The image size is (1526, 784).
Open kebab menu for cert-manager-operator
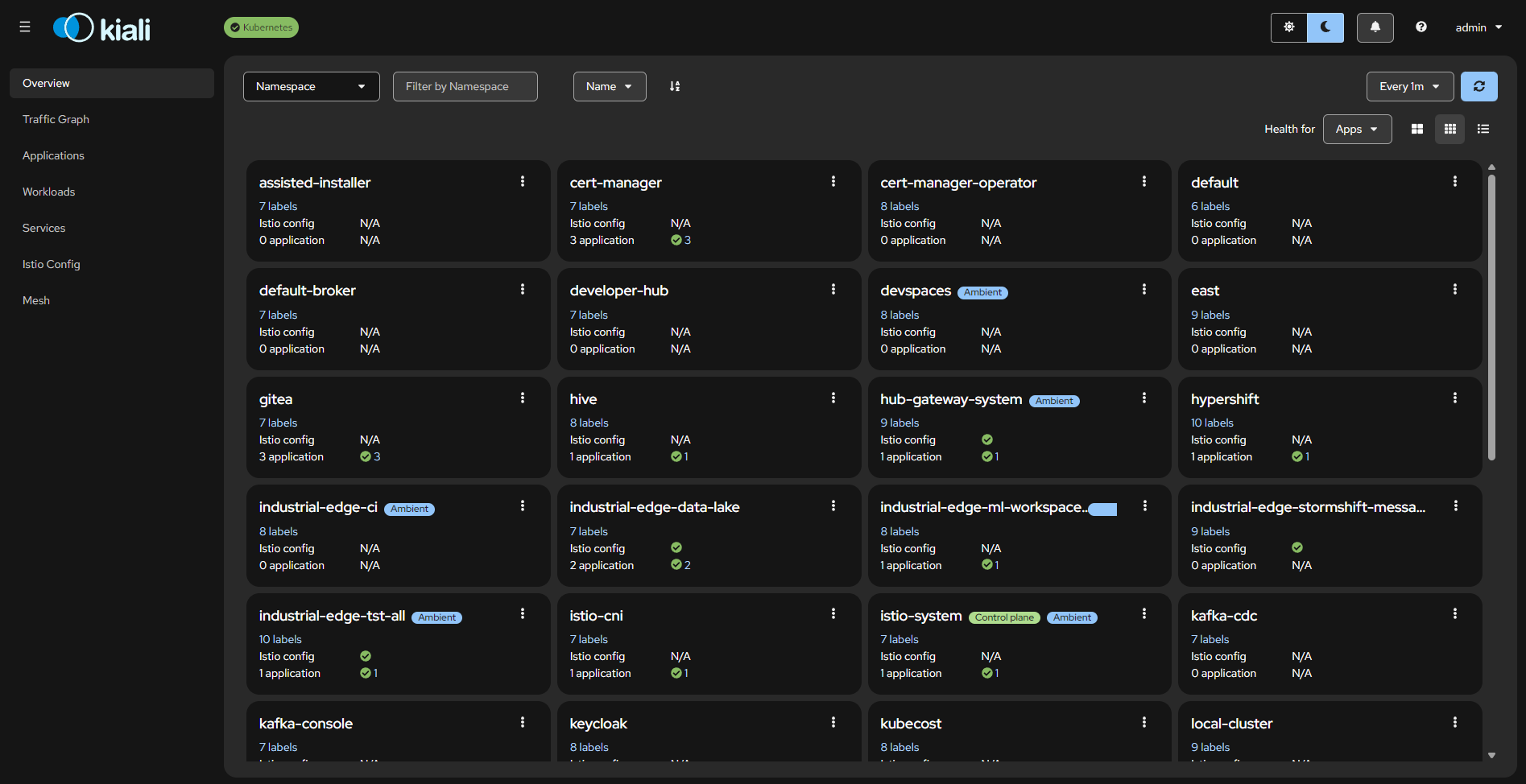pyautogui.click(x=1144, y=181)
